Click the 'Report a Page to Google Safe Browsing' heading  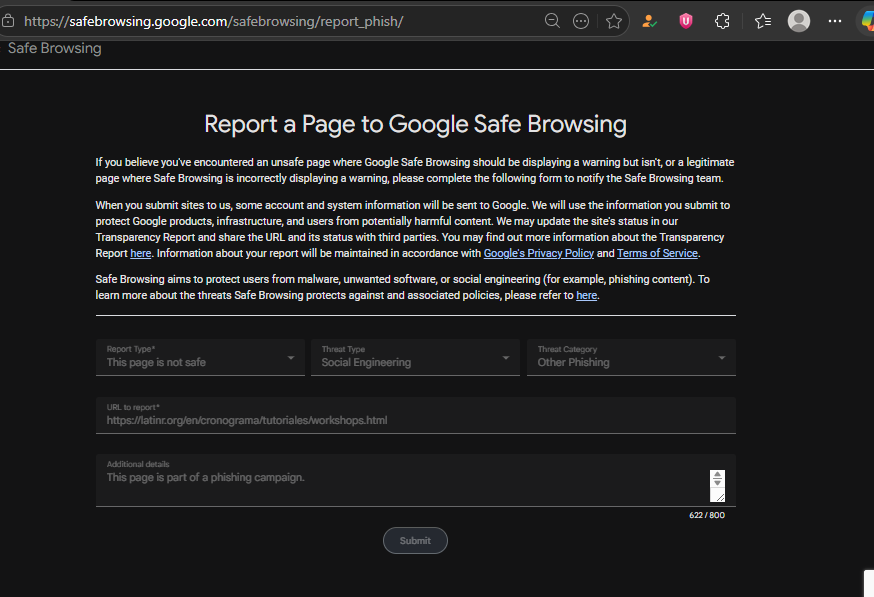[x=415, y=124]
